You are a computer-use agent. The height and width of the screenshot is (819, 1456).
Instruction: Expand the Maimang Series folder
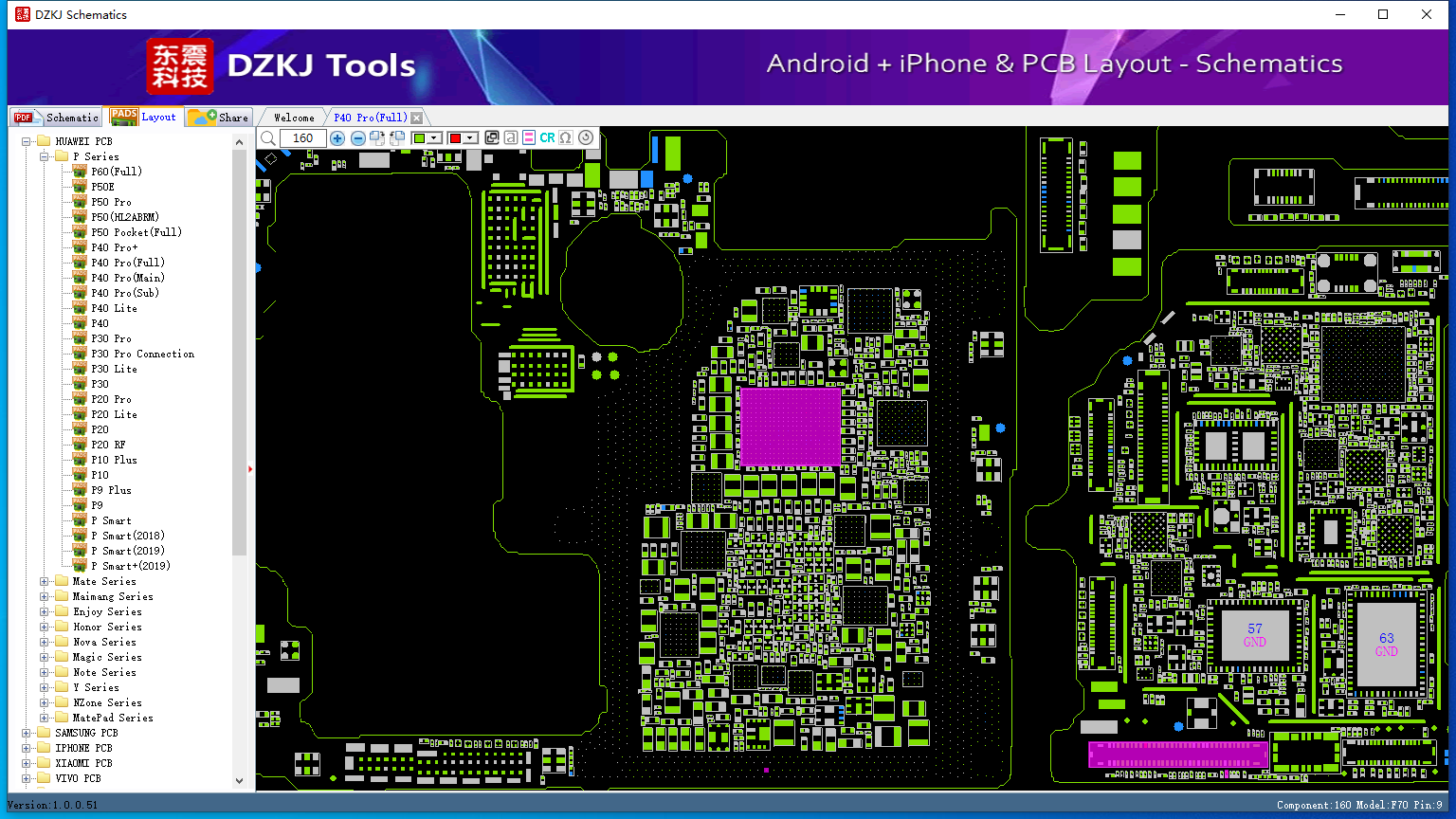coord(45,596)
